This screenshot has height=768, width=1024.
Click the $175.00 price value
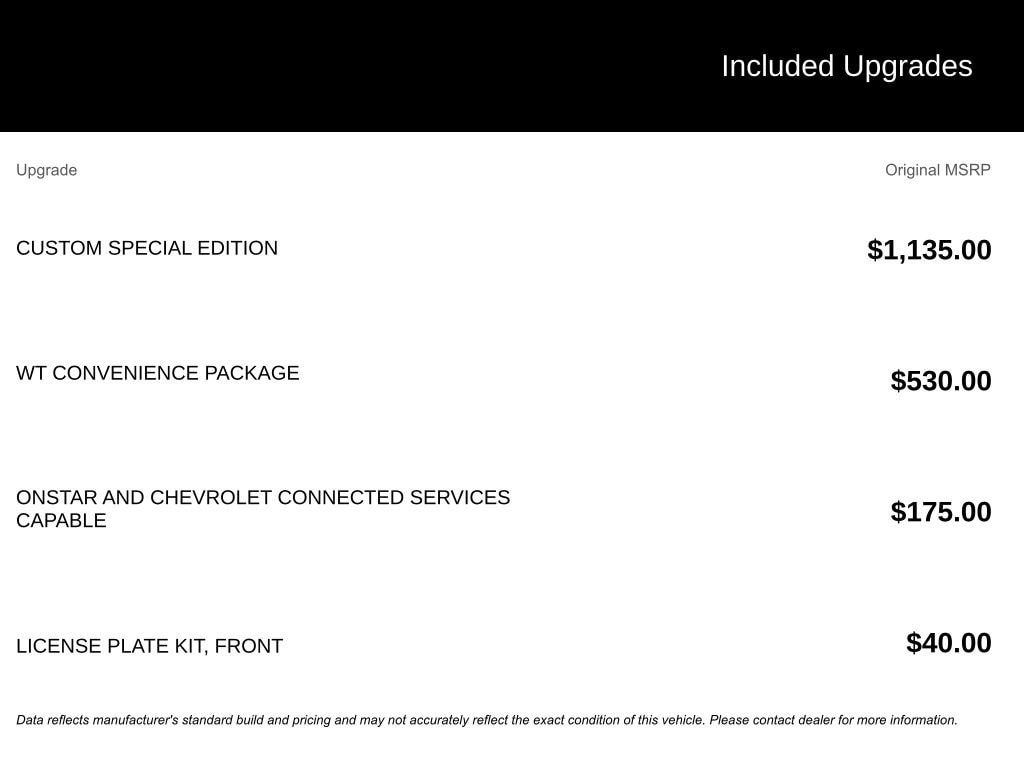click(x=940, y=512)
